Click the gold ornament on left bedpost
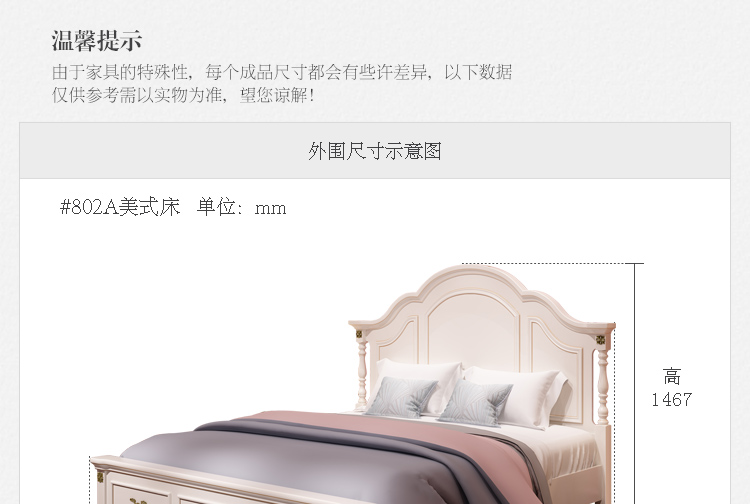 (x=359, y=334)
